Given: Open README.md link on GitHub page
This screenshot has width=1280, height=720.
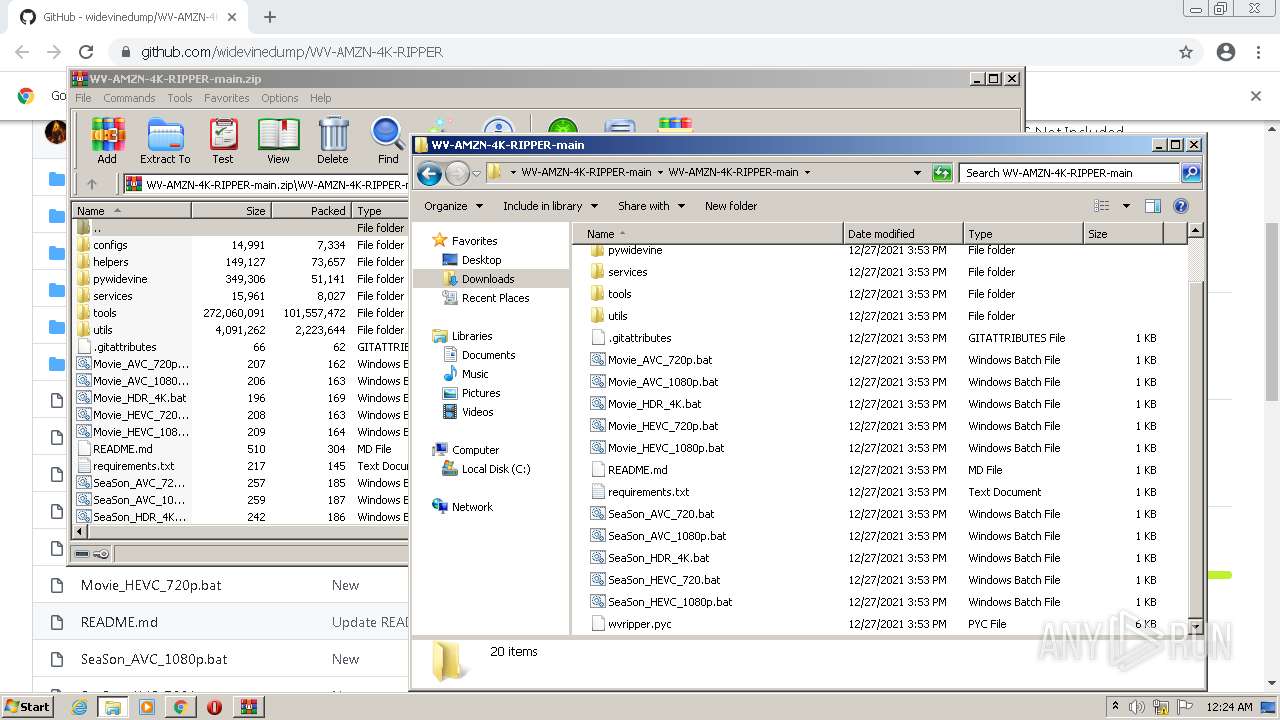Looking at the screenshot, I should [x=119, y=622].
